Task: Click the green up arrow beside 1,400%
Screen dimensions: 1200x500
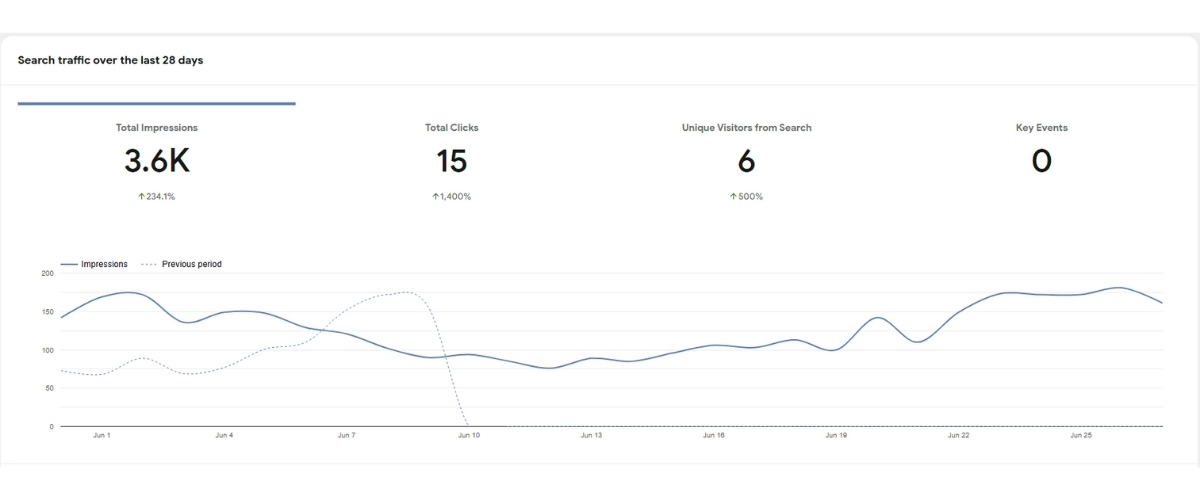Action: [x=435, y=197]
